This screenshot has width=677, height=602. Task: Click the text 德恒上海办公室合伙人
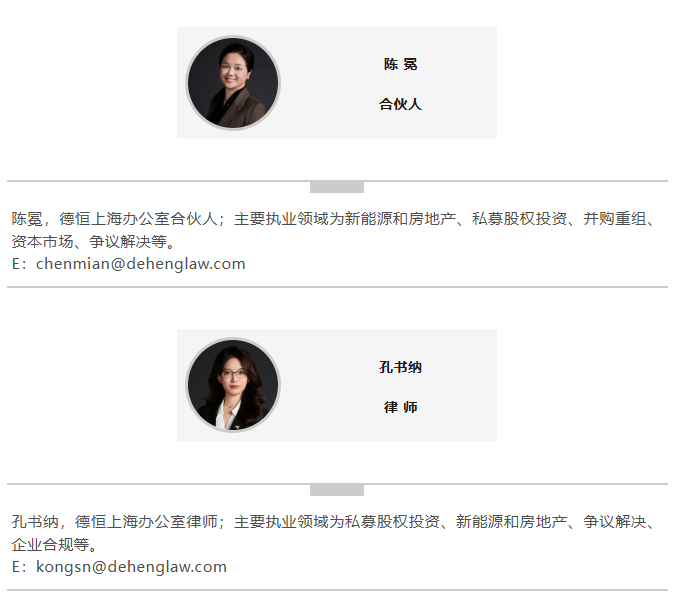coord(138,219)
